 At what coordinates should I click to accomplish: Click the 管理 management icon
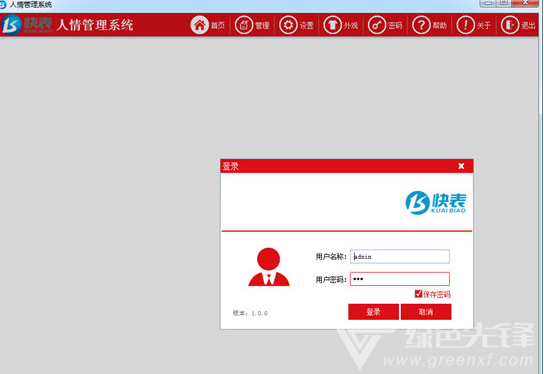coord(244,25)
